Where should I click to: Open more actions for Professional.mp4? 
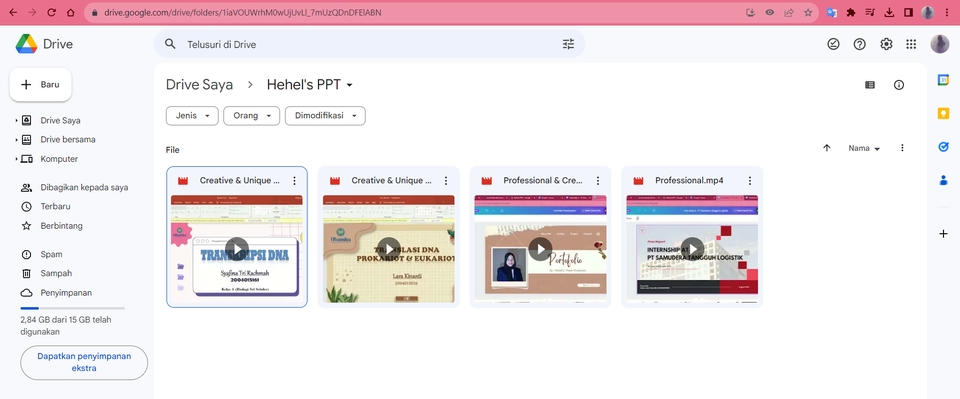click(750, 181)
